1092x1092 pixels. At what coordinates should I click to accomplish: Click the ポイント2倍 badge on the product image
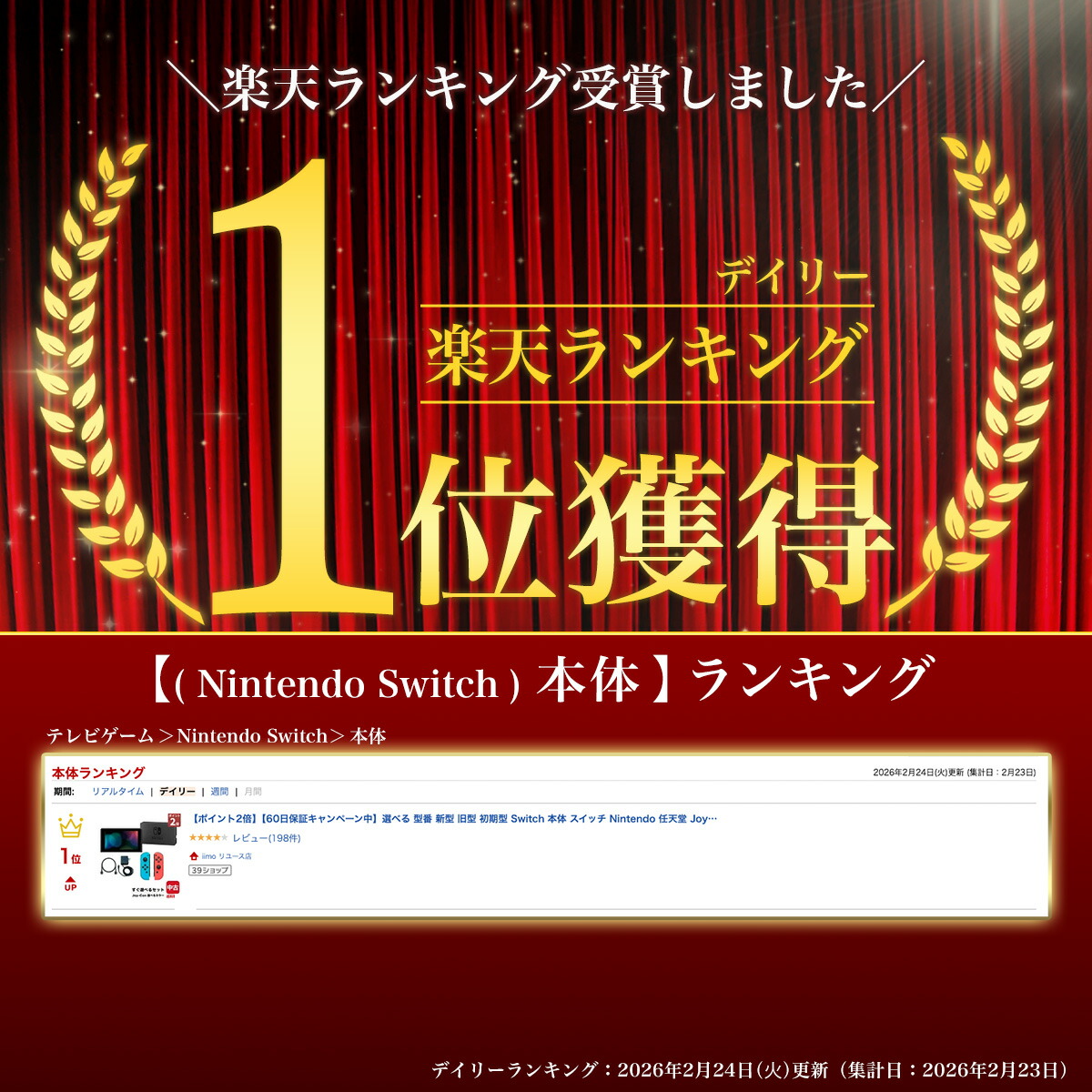pyautogui.click(x=174, y=820)
